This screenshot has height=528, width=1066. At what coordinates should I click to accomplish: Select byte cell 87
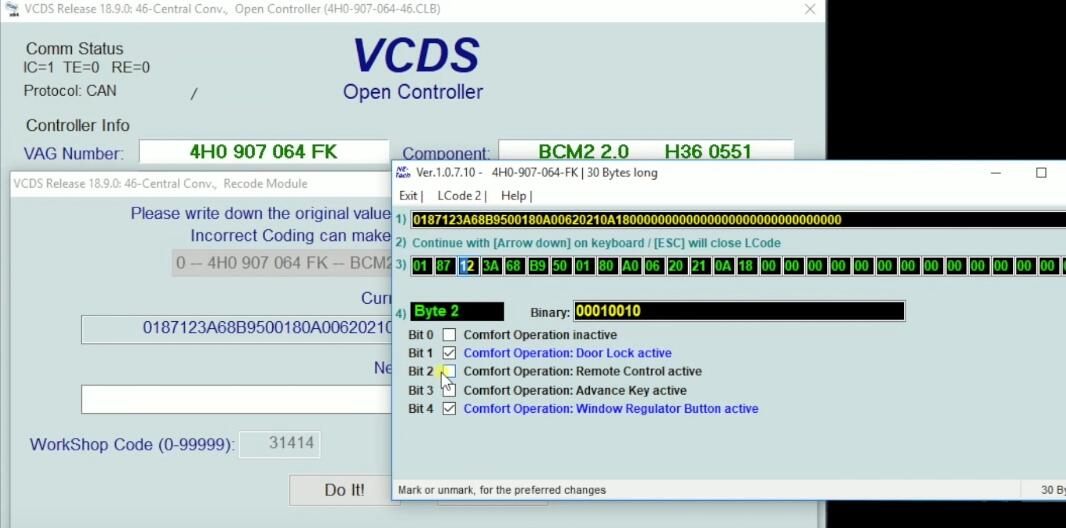(x=444, y=266)
